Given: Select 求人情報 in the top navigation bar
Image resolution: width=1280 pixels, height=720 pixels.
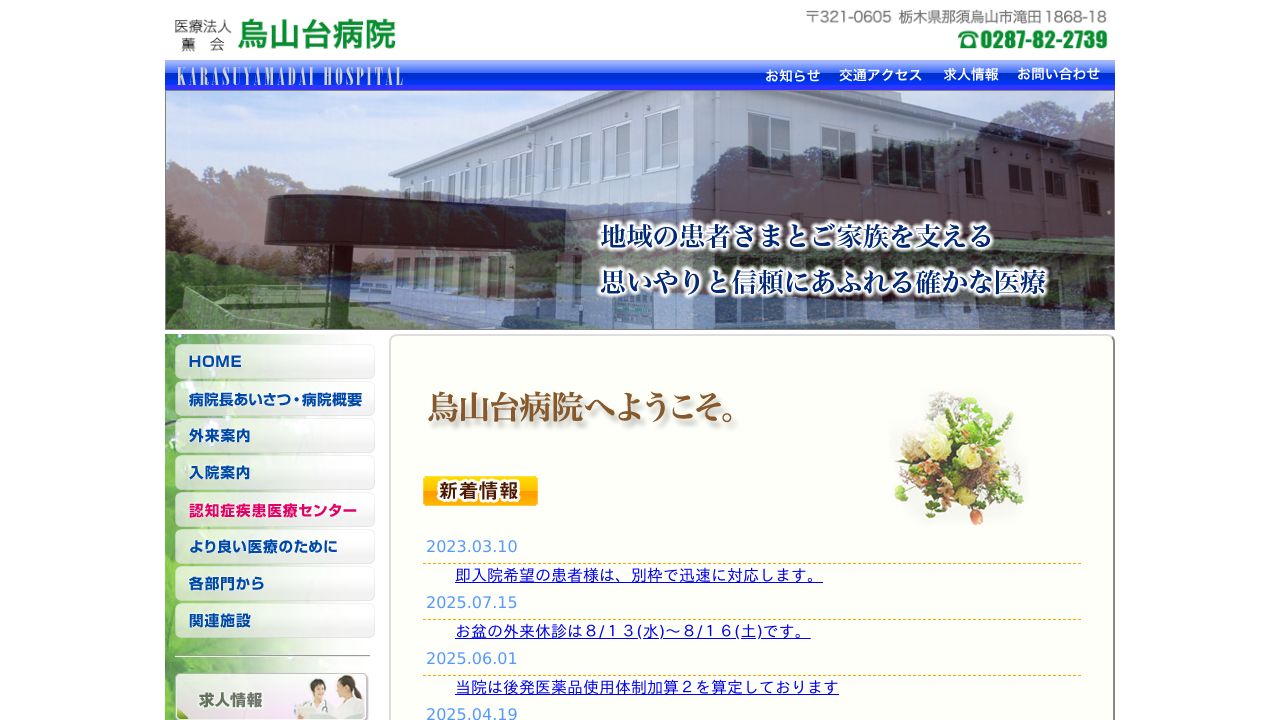Looking at the screenshot, I should 970,74.
